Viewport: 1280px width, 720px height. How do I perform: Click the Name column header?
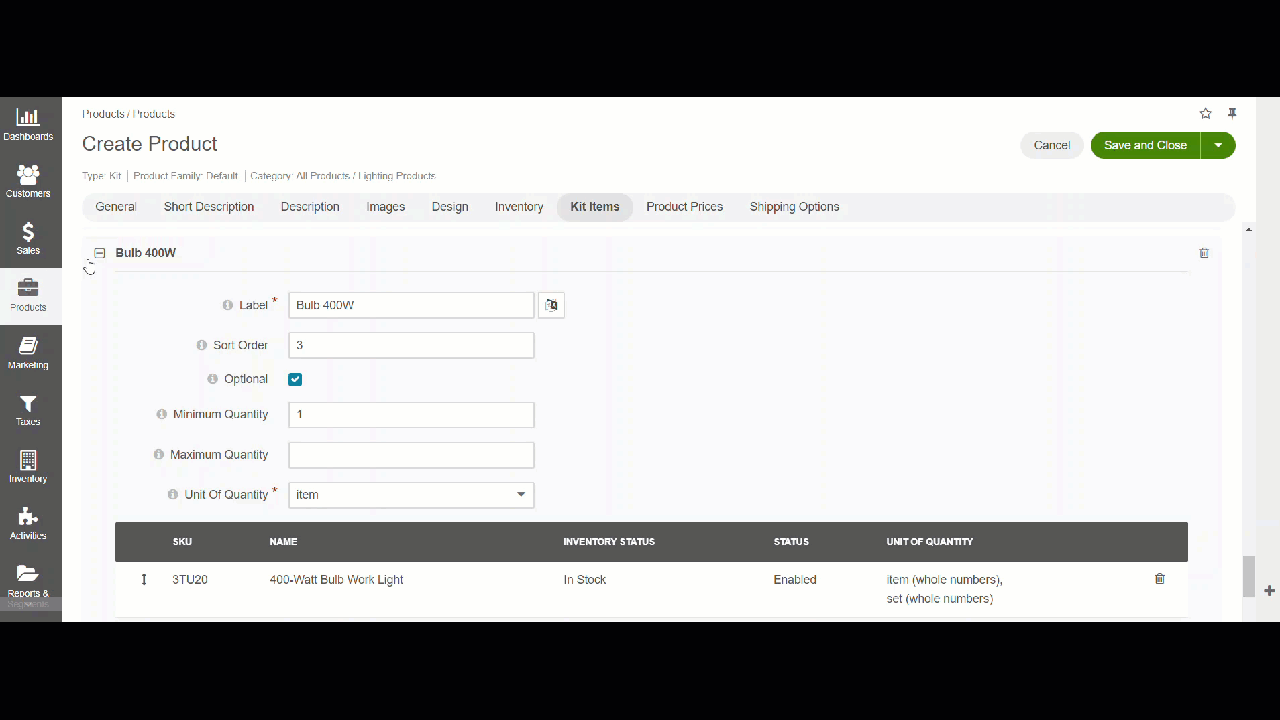click(x=283, y=542)
